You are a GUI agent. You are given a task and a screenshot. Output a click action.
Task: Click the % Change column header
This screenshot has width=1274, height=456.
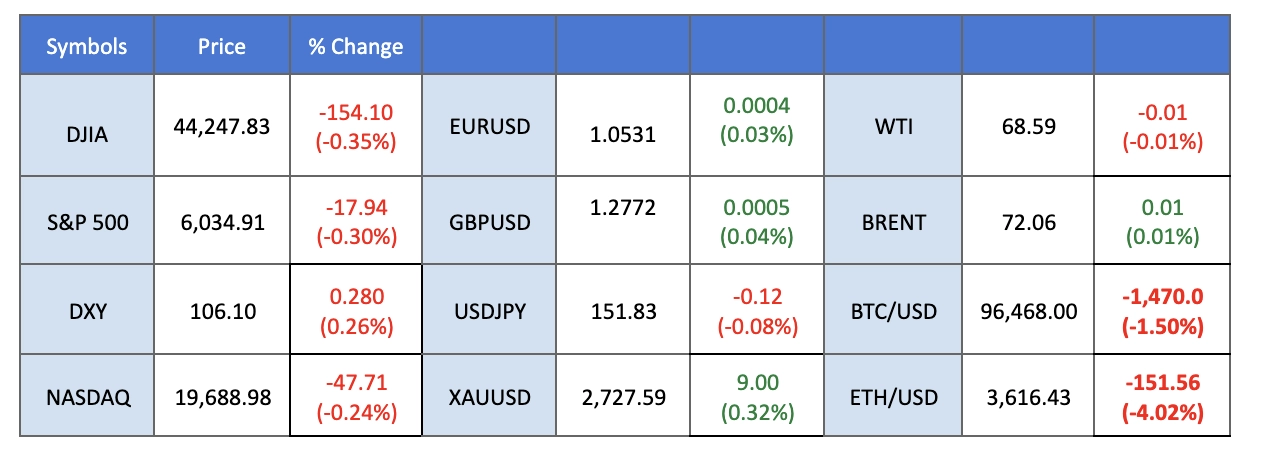click(355, 46)
